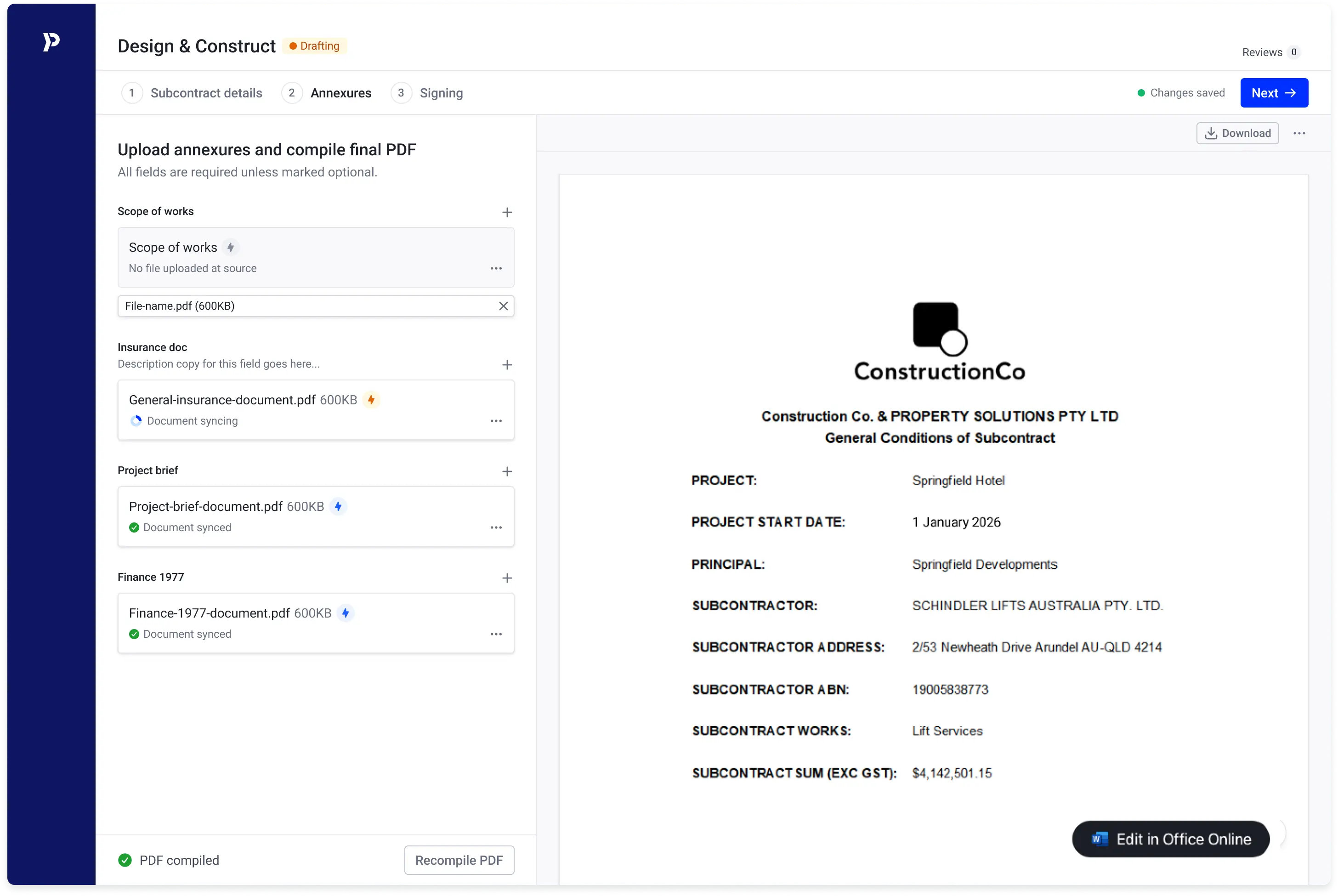Click the Next button
Viewport: 1338px width, 896px height.
1273,93
